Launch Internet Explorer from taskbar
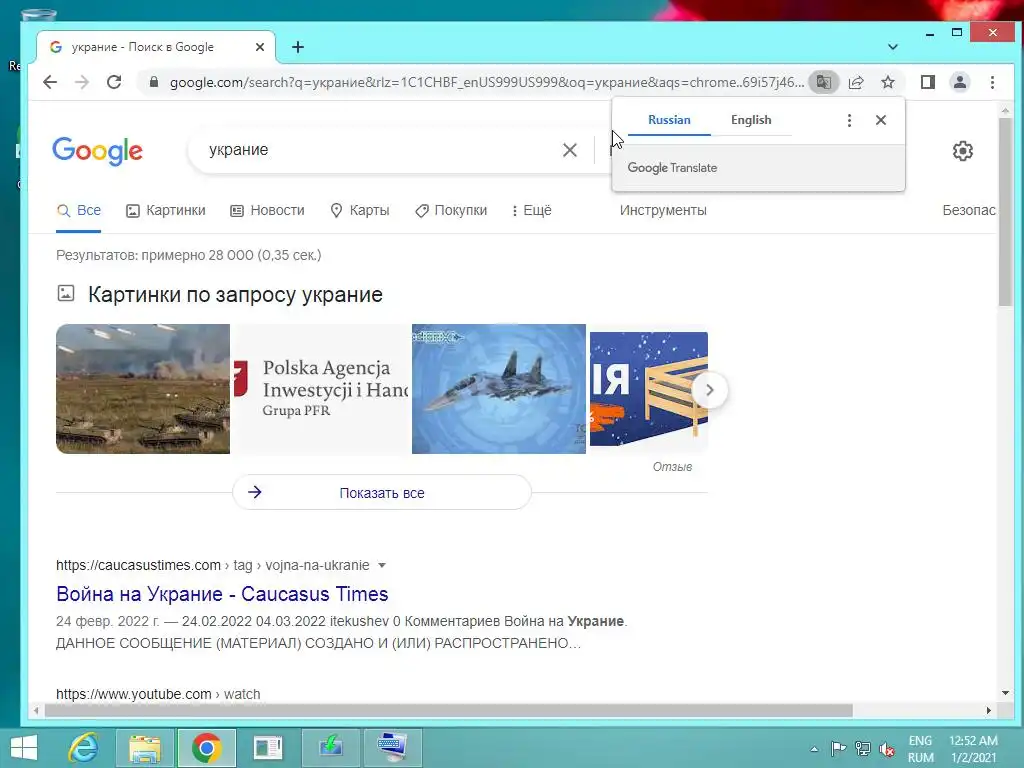The image size is (1024, 768). [84, 748]
